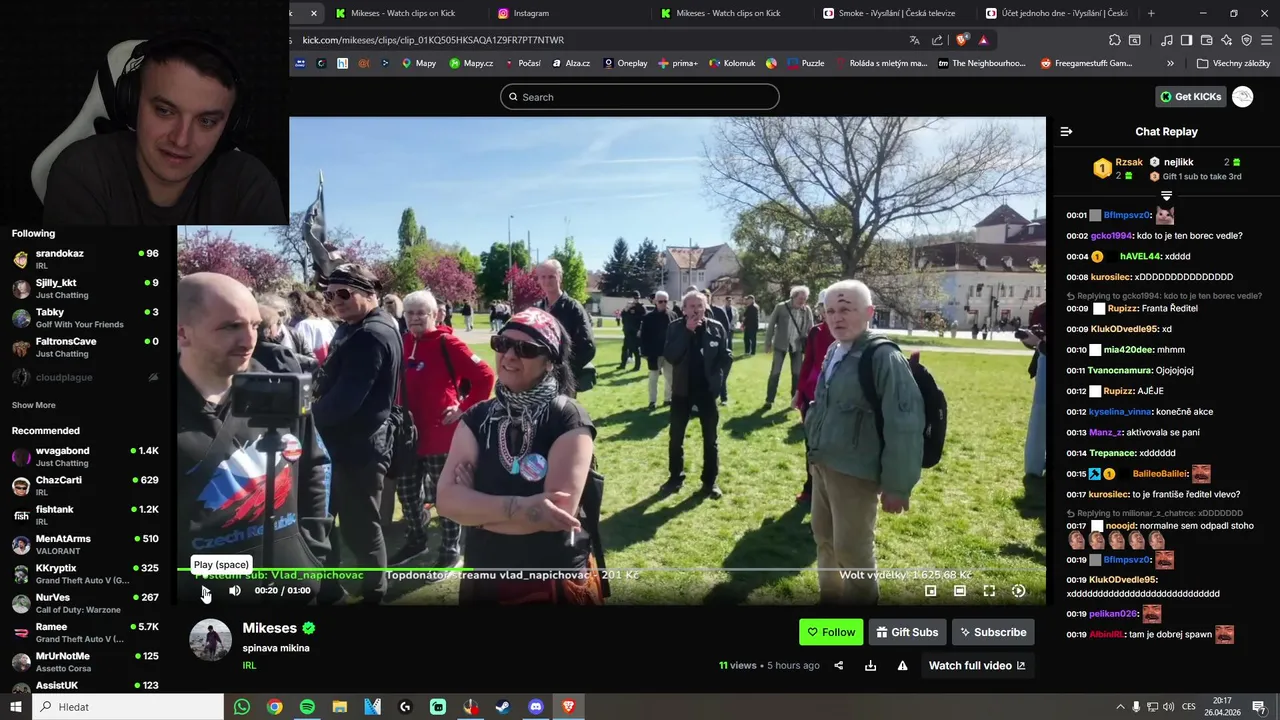Mute the clip with the volume icon
Viewport: 1280px width, 720px height.
click(235, 591)
